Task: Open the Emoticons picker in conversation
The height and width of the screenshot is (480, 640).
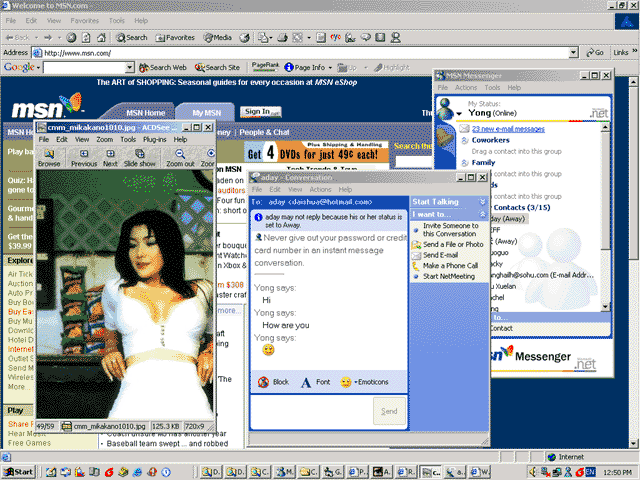Action: click(x=364, y=382)
